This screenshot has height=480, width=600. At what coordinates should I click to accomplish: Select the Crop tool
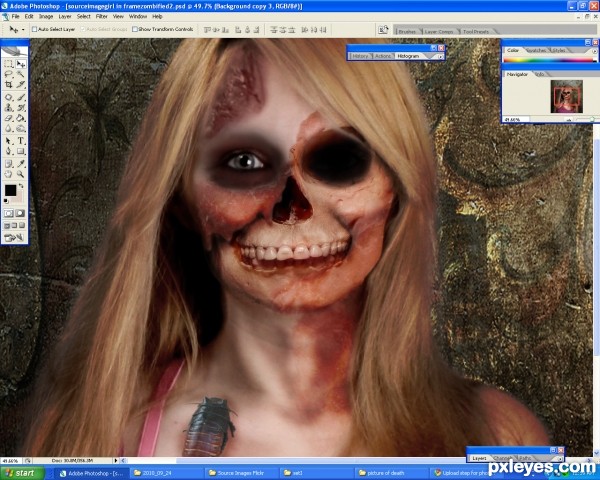8,85
